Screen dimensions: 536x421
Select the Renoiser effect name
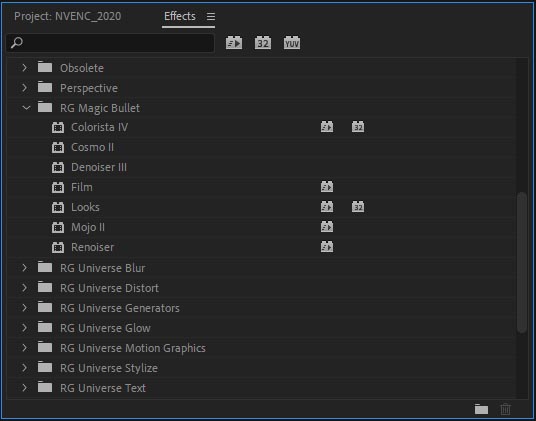92,247
